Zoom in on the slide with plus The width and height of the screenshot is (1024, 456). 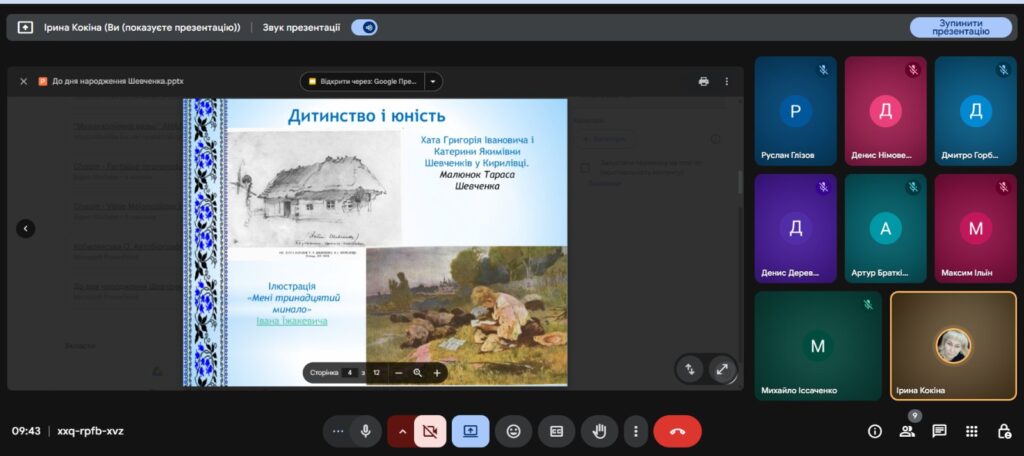[x=437, y=373]
